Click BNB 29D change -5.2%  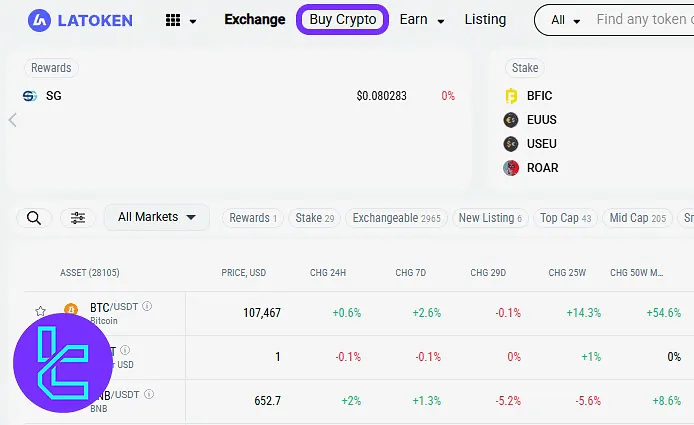[508, 401]
